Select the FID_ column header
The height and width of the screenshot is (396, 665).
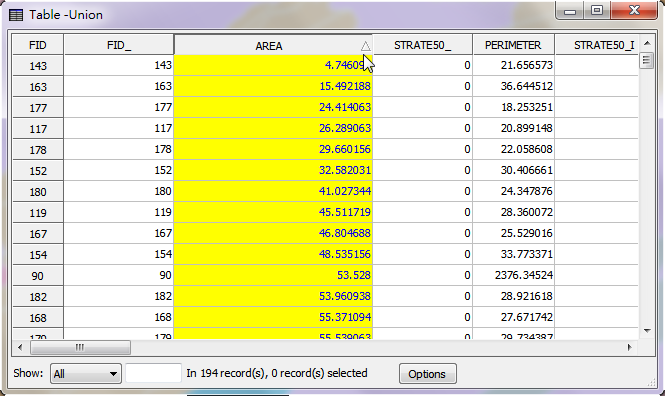tap(119, 45)
